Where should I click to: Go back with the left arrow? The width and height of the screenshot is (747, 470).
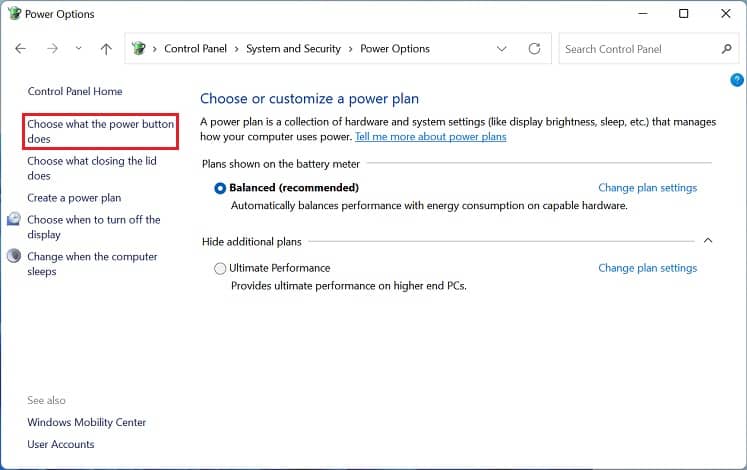[x=20, y=49]
